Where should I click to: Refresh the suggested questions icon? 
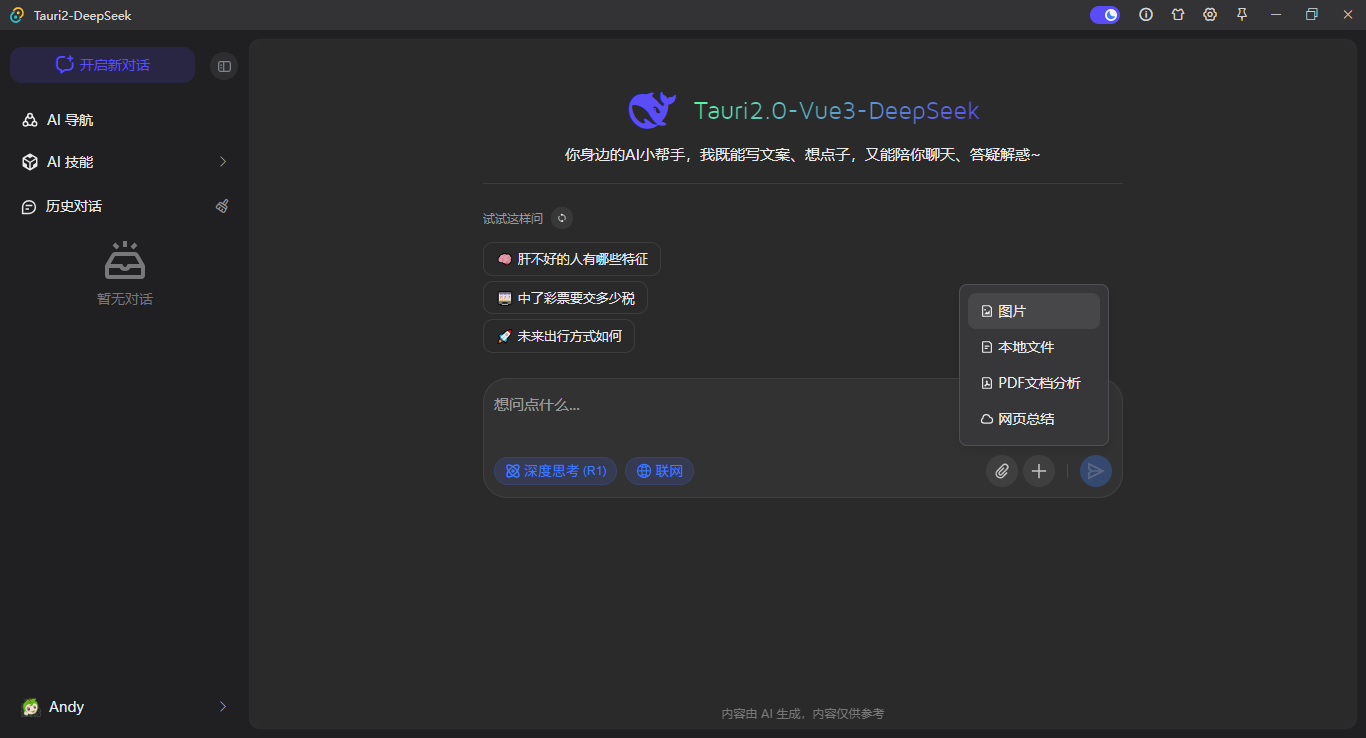click(561, 217)
